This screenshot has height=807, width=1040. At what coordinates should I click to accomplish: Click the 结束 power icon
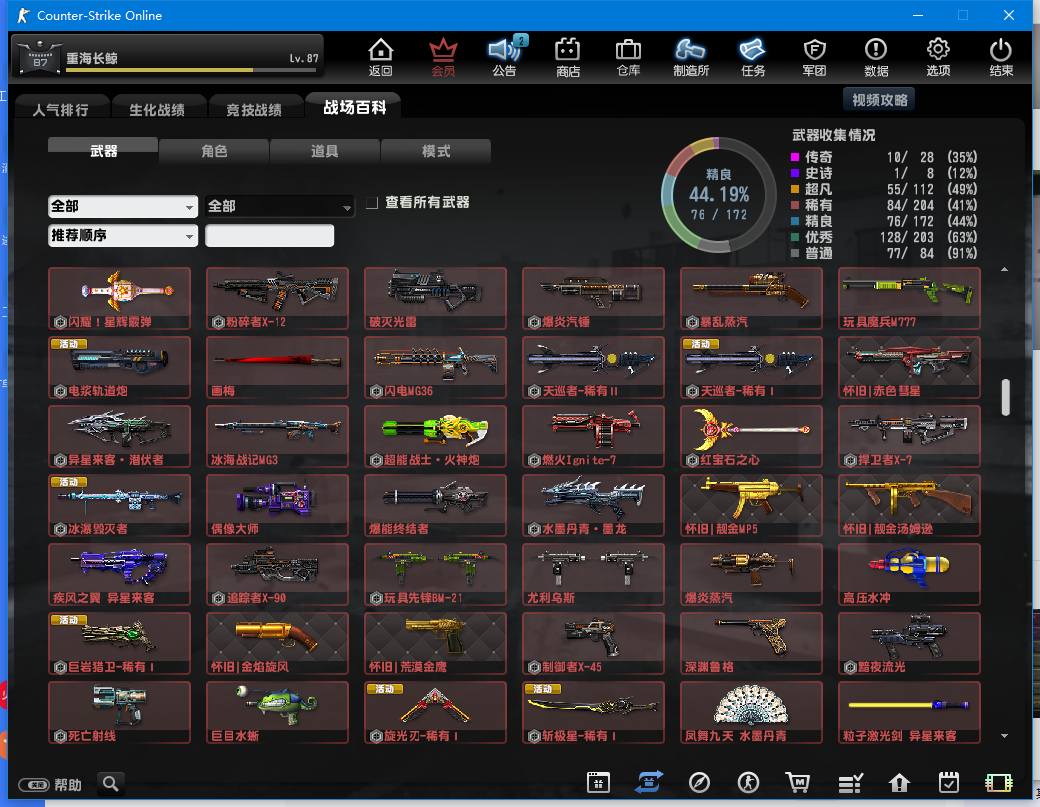(x=1000, y=56)
